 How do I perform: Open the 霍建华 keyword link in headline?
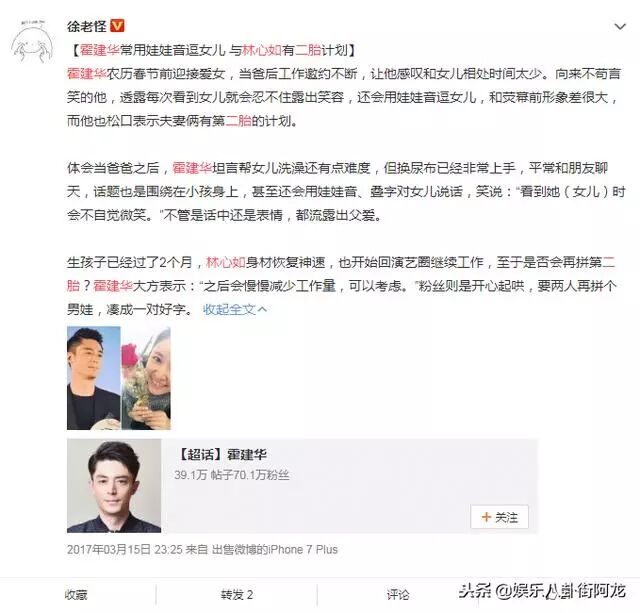tap(100, 50)
